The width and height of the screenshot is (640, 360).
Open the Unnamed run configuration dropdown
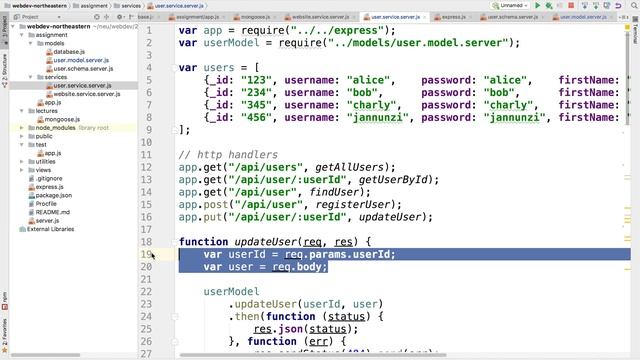pyautogui.click(x=510, y=5)
